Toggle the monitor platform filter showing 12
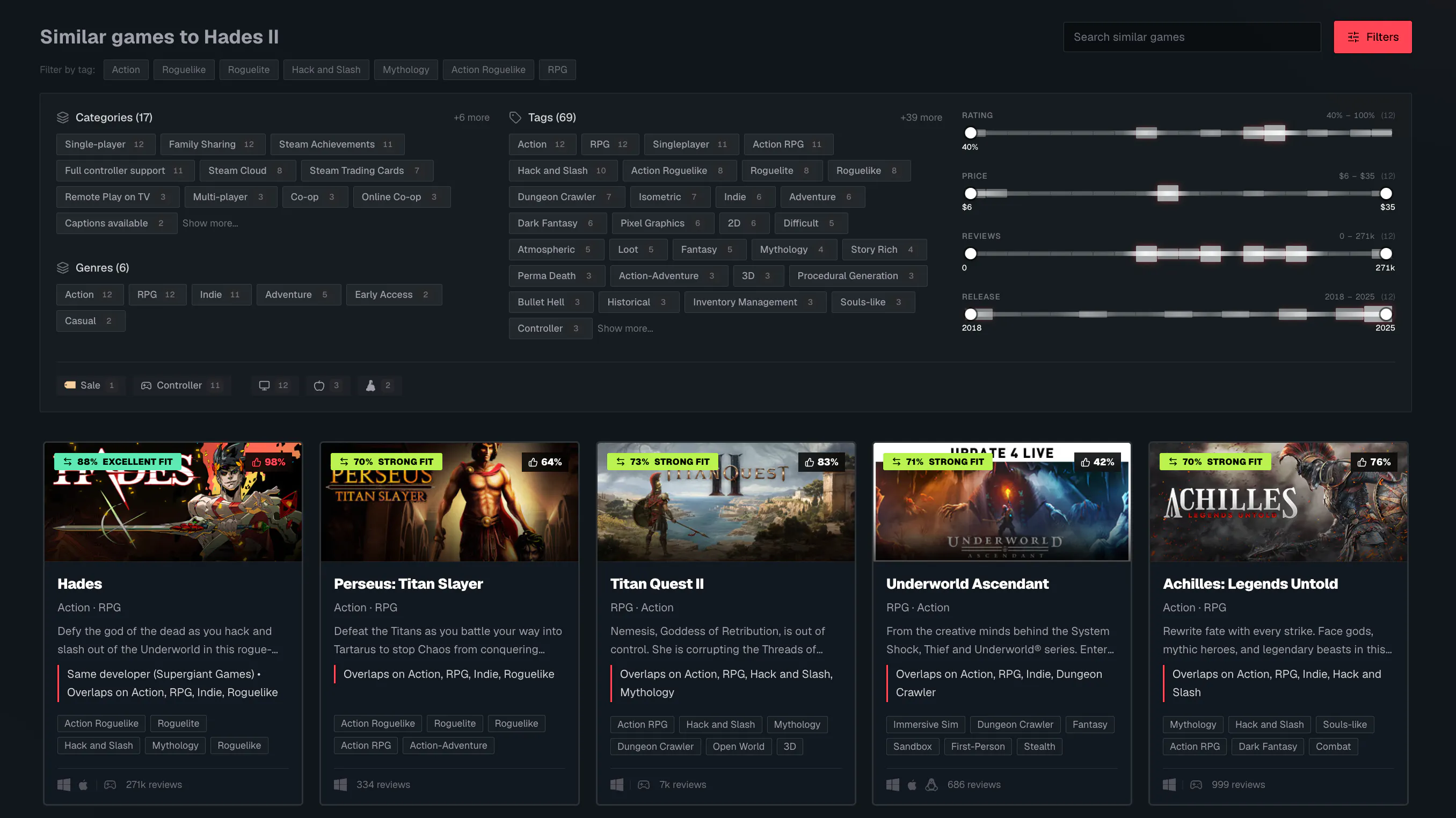This screenshot has width=1456, height=818. pos(274,385)
